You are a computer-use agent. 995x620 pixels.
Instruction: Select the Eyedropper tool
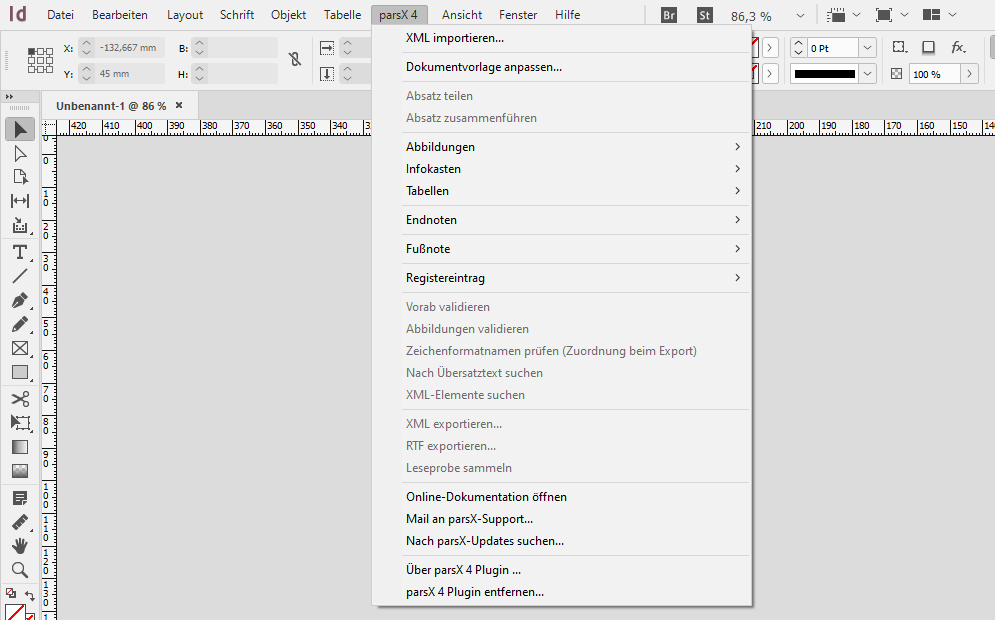click(20, 522)
